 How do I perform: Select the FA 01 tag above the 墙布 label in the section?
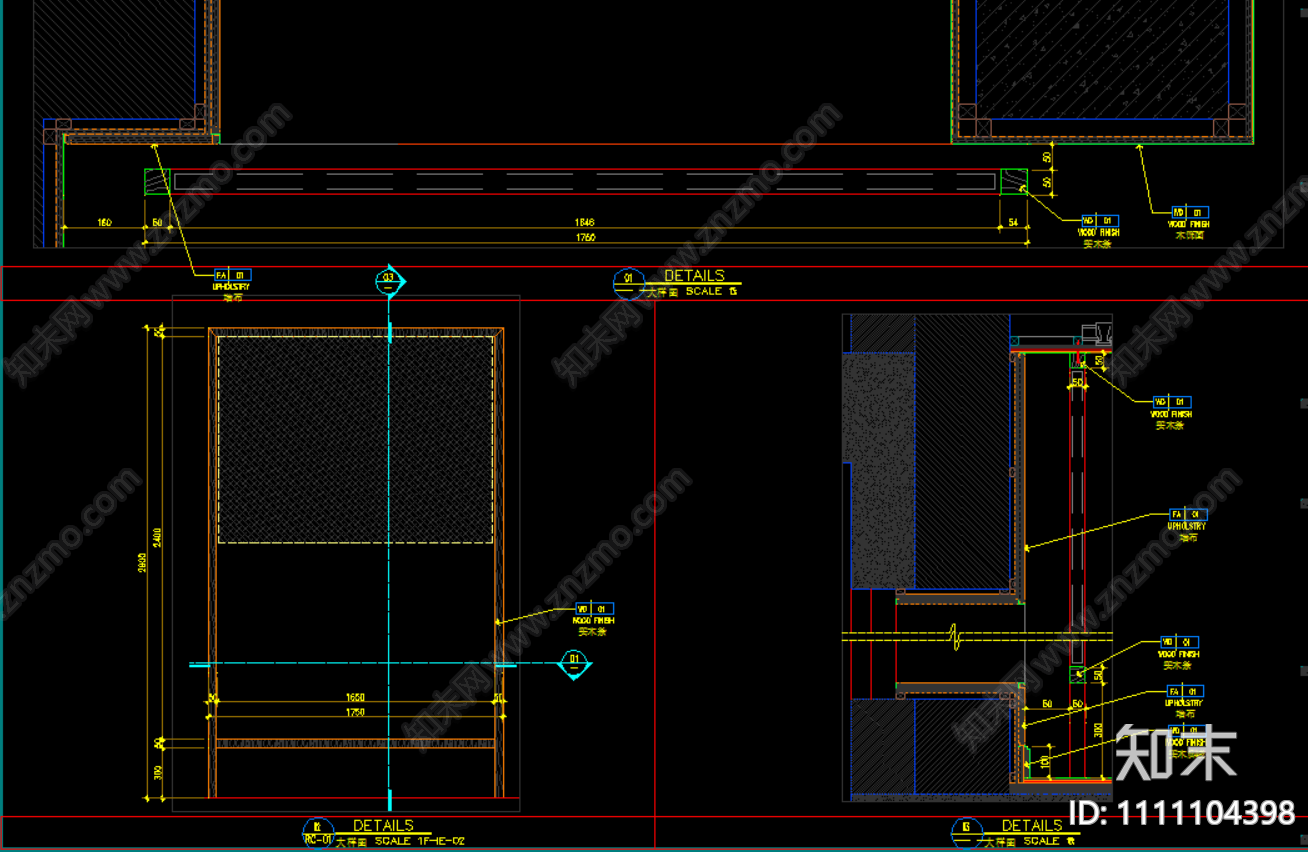[1187, 514]
